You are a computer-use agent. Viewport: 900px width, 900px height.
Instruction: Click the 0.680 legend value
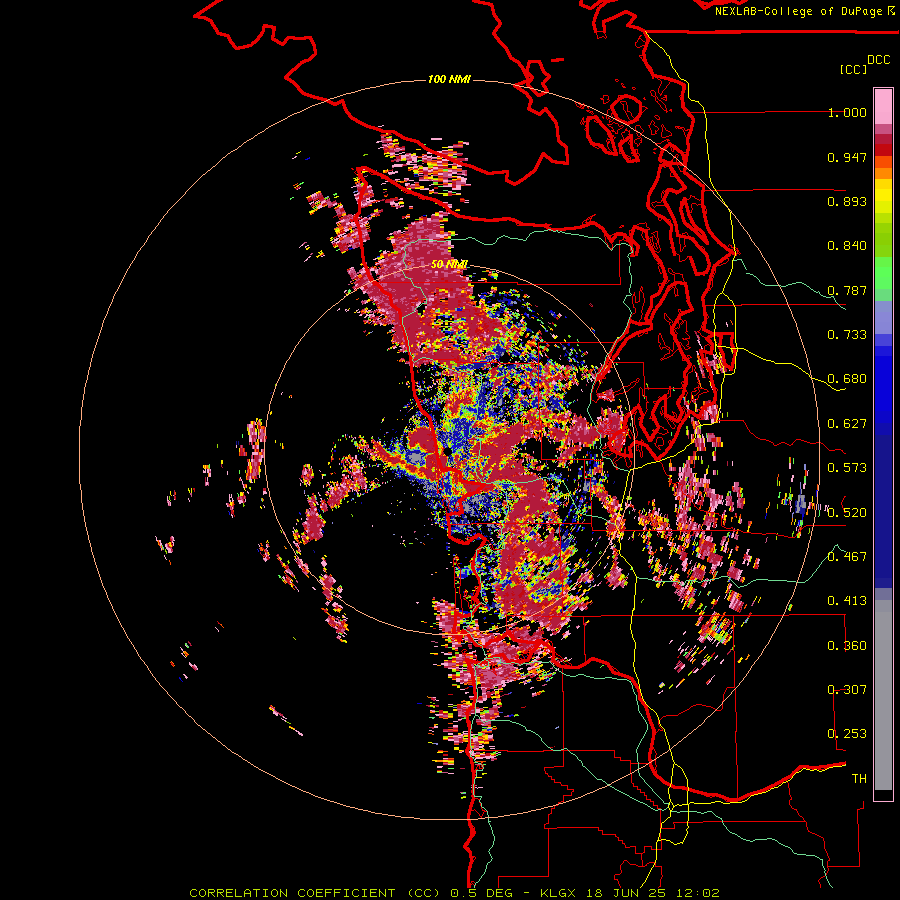pos(847,379)
